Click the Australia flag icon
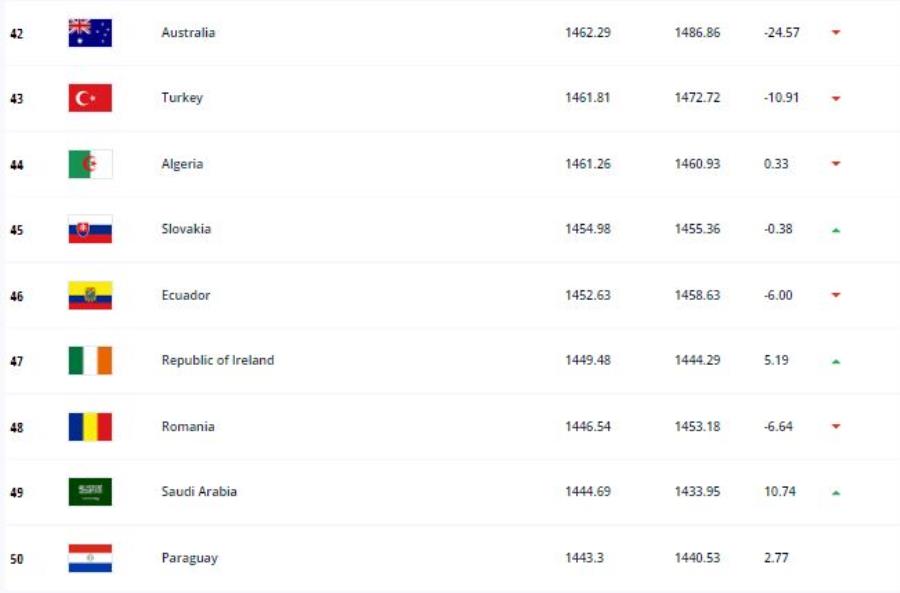Image resolution: width=900 pixels, height=593 pixels. [x=90, y=33]
